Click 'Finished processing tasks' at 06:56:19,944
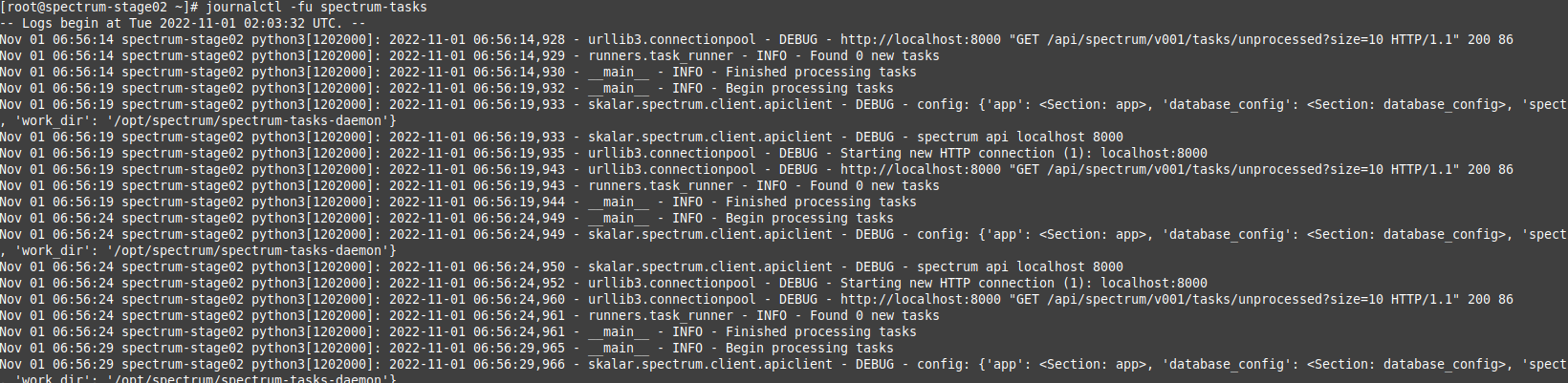1568x383 pixels. click(820, 202)
